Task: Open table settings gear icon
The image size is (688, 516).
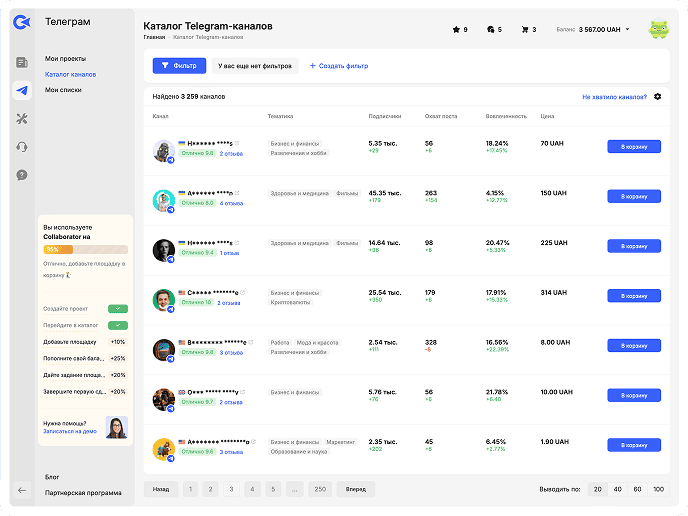Action: pyautogui.click(x=657, y=97)
